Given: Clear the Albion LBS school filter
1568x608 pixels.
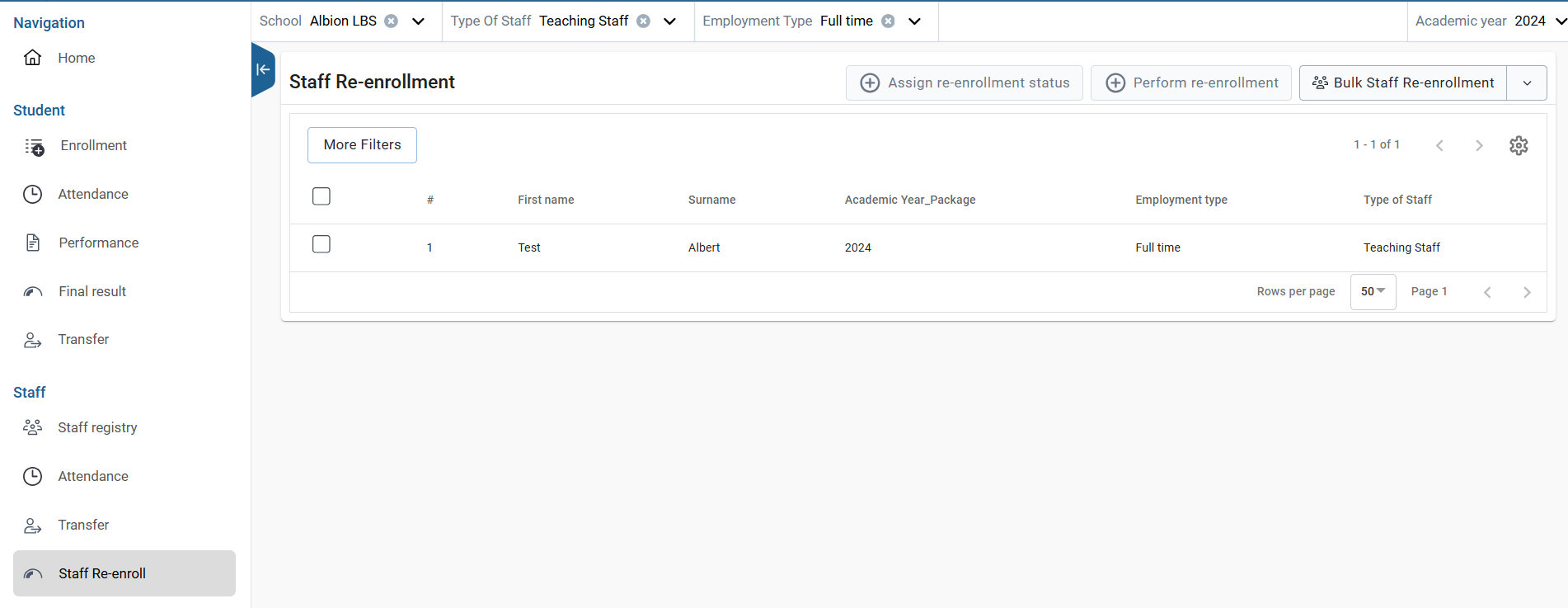Looking at the screenshot, I should point(392,21).
